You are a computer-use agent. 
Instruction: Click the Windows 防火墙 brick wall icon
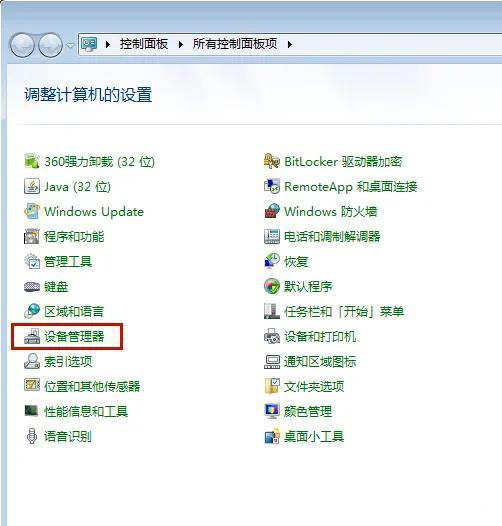[x=272, y=211]
